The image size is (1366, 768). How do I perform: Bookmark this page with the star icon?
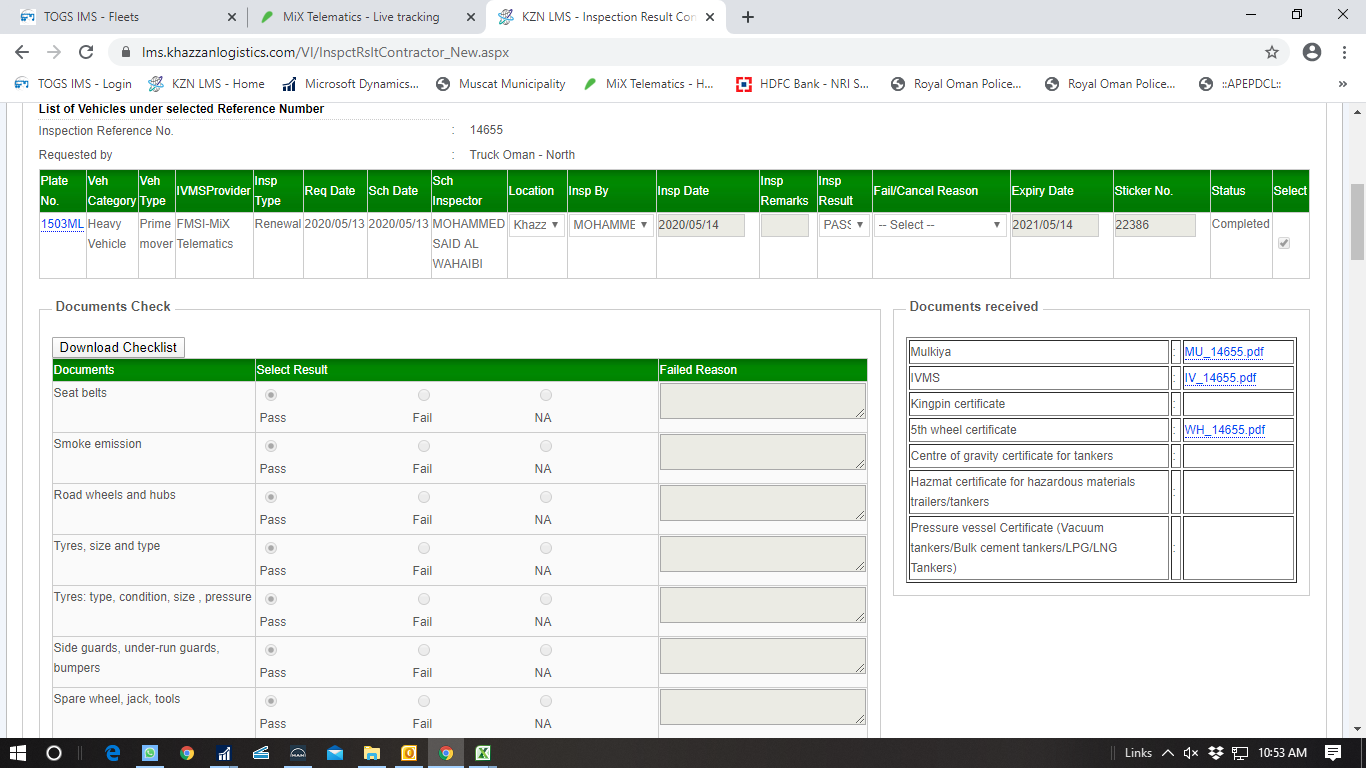[x=1272, y=52]
